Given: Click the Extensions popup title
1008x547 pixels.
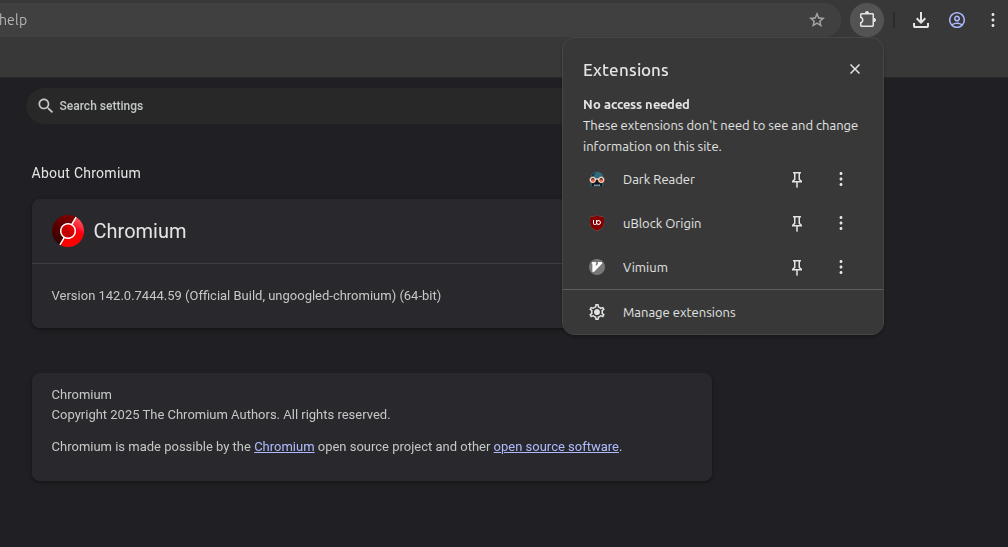Looking at the screenshot, I should [x=626, y=70].
